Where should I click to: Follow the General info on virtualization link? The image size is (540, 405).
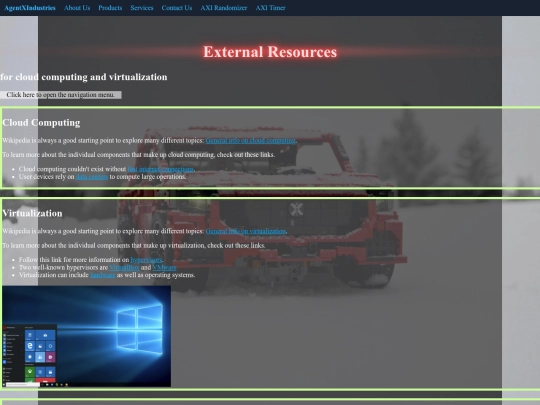click(x=246, y=231)
